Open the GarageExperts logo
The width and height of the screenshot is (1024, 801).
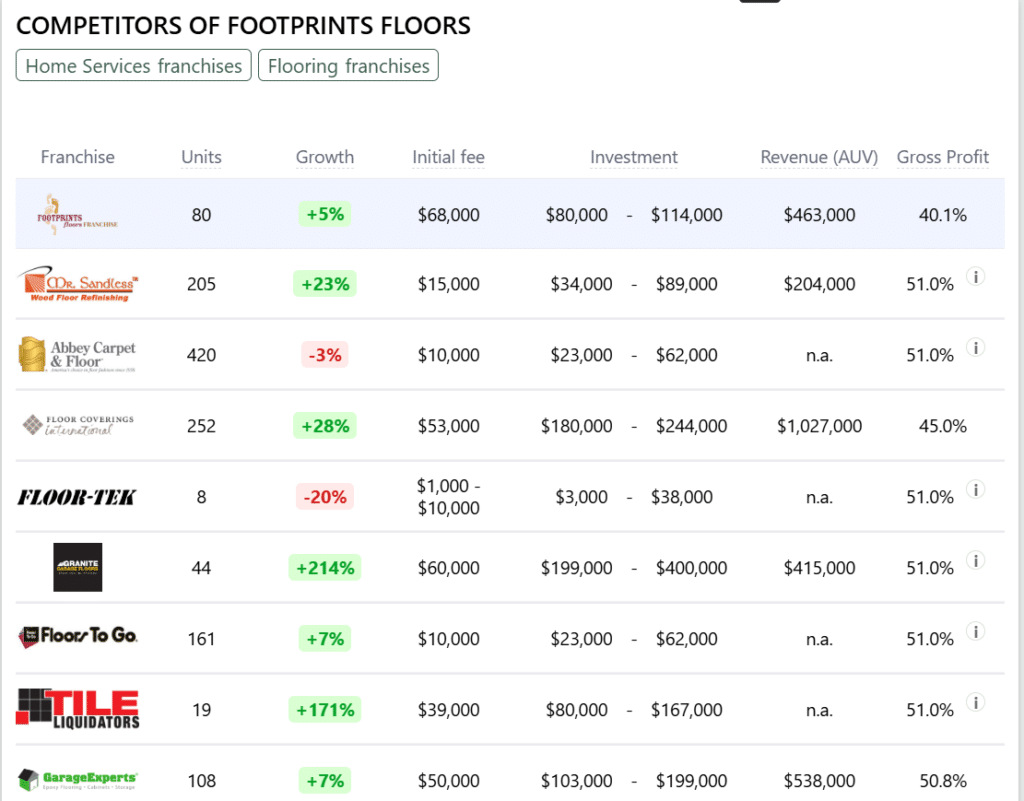click(x=77, y=779)
